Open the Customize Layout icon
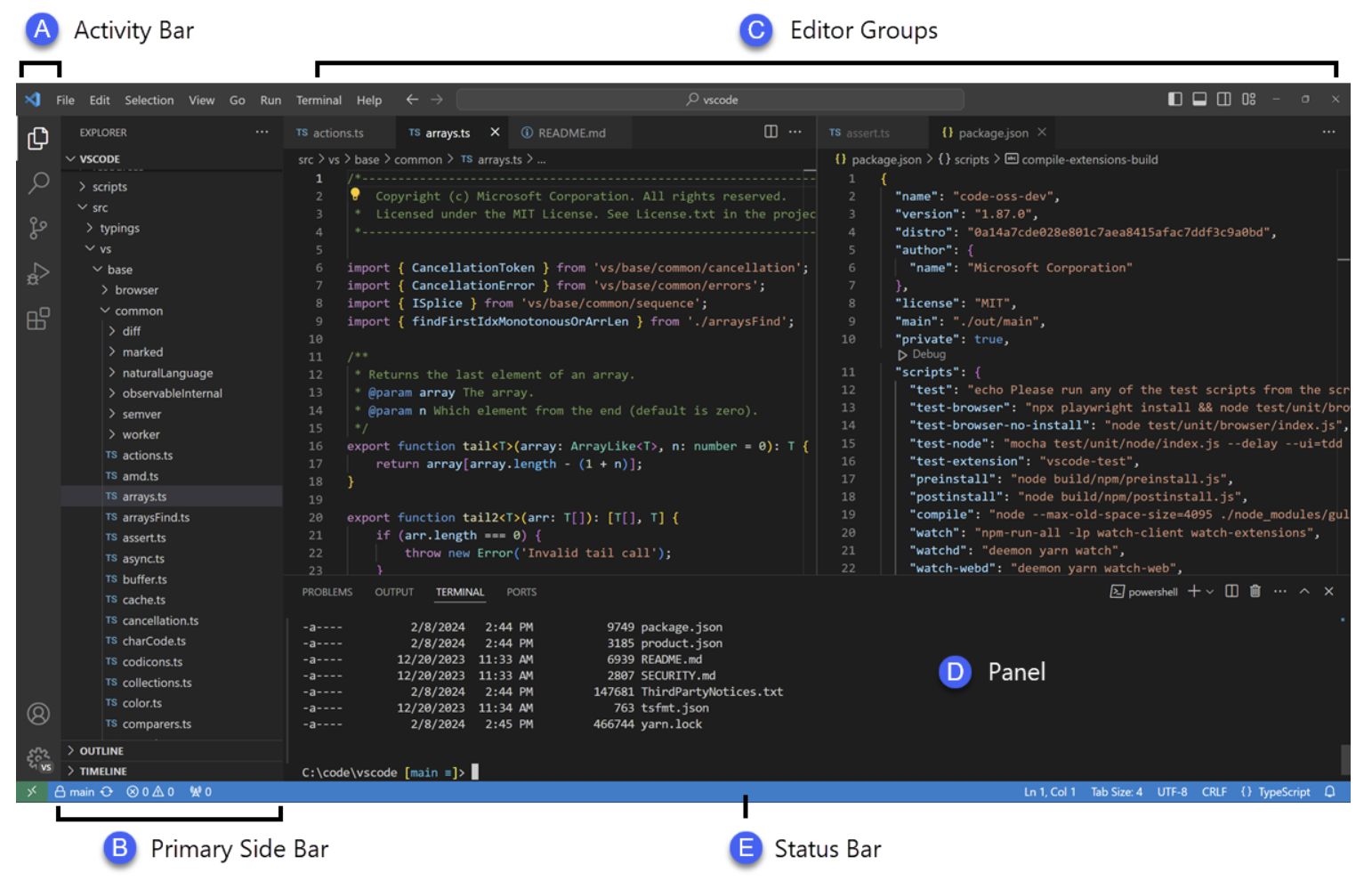Viewport: 1372px width, 881px height. [x=1249, y=99]
